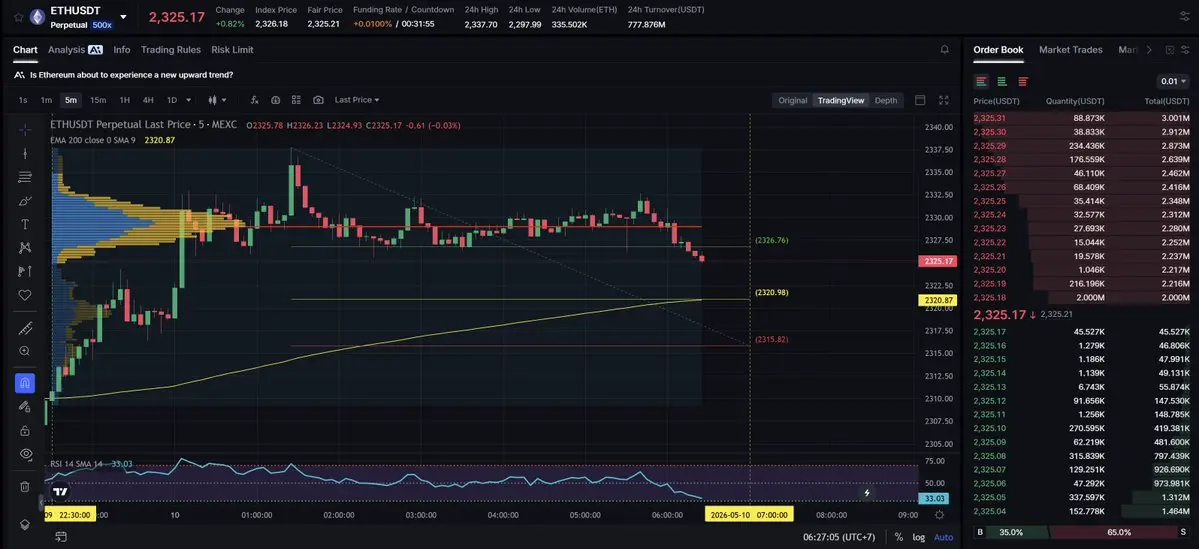Image resolution: width=1199 pixels, height=549 pixels.
Task: Open the Info tab
Action: [x=122, y=50]
